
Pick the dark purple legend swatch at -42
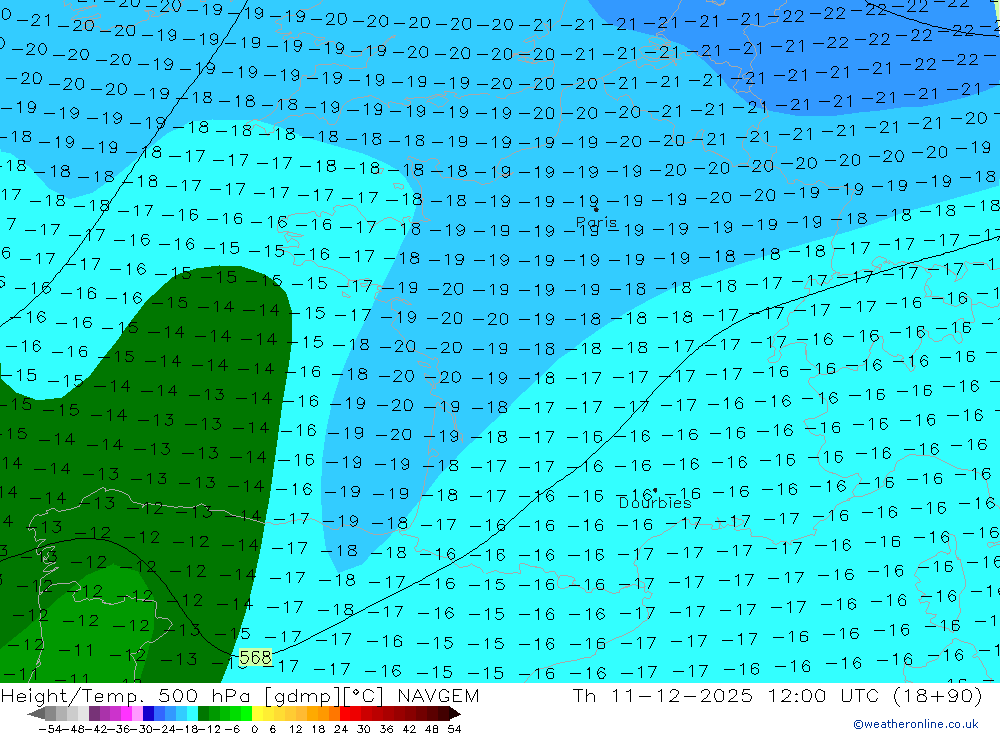click(94, 714)
